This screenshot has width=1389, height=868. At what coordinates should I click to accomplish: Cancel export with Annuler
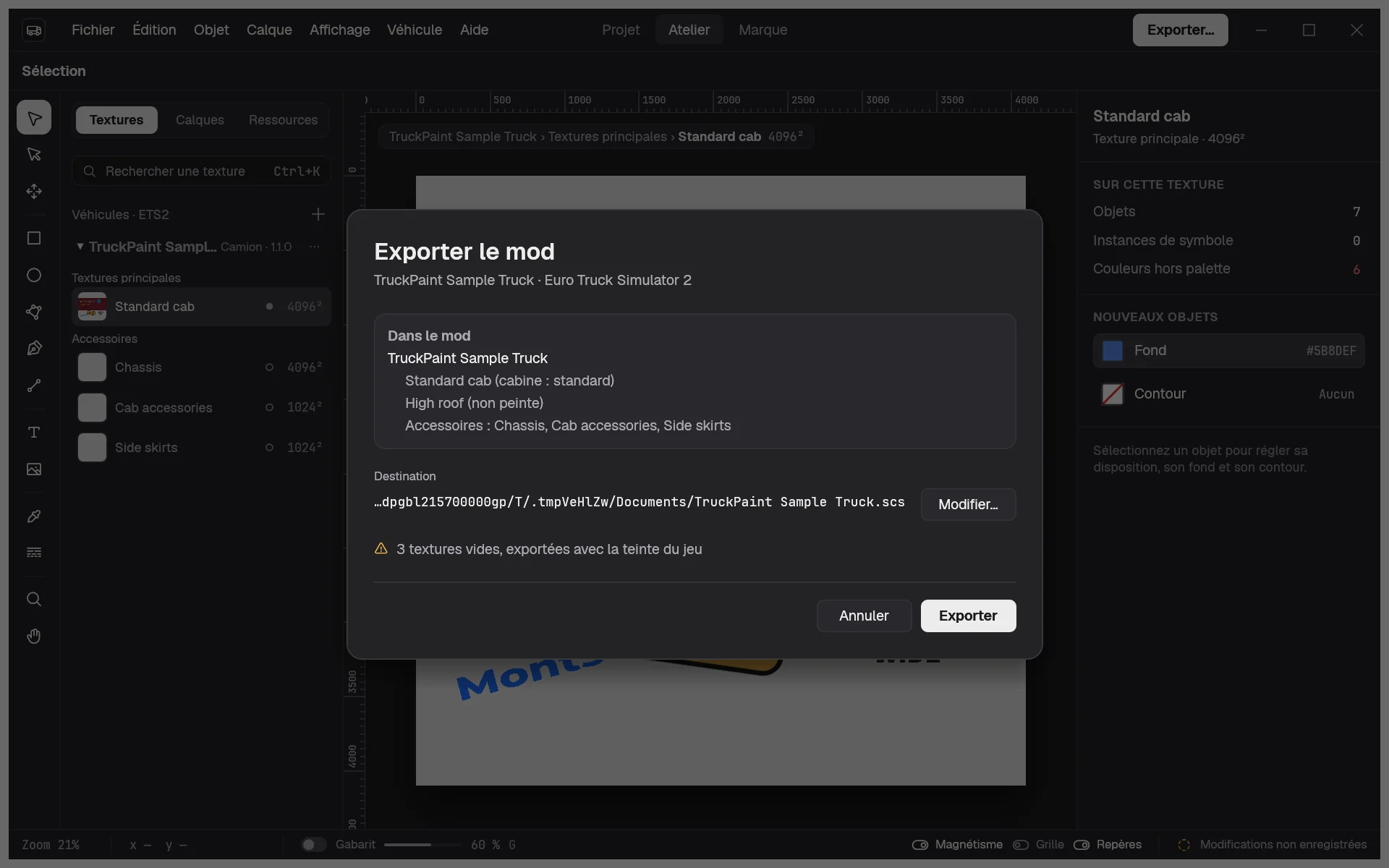click(x=864, y=616)
